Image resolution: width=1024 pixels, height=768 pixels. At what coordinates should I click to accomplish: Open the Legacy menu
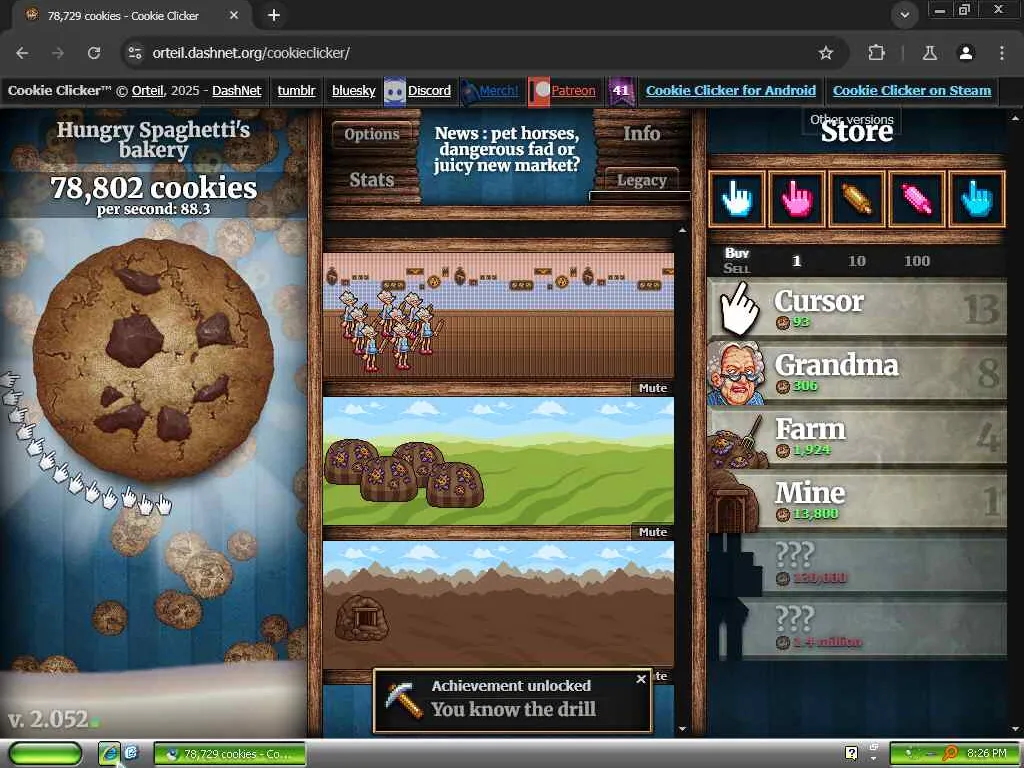641,180
